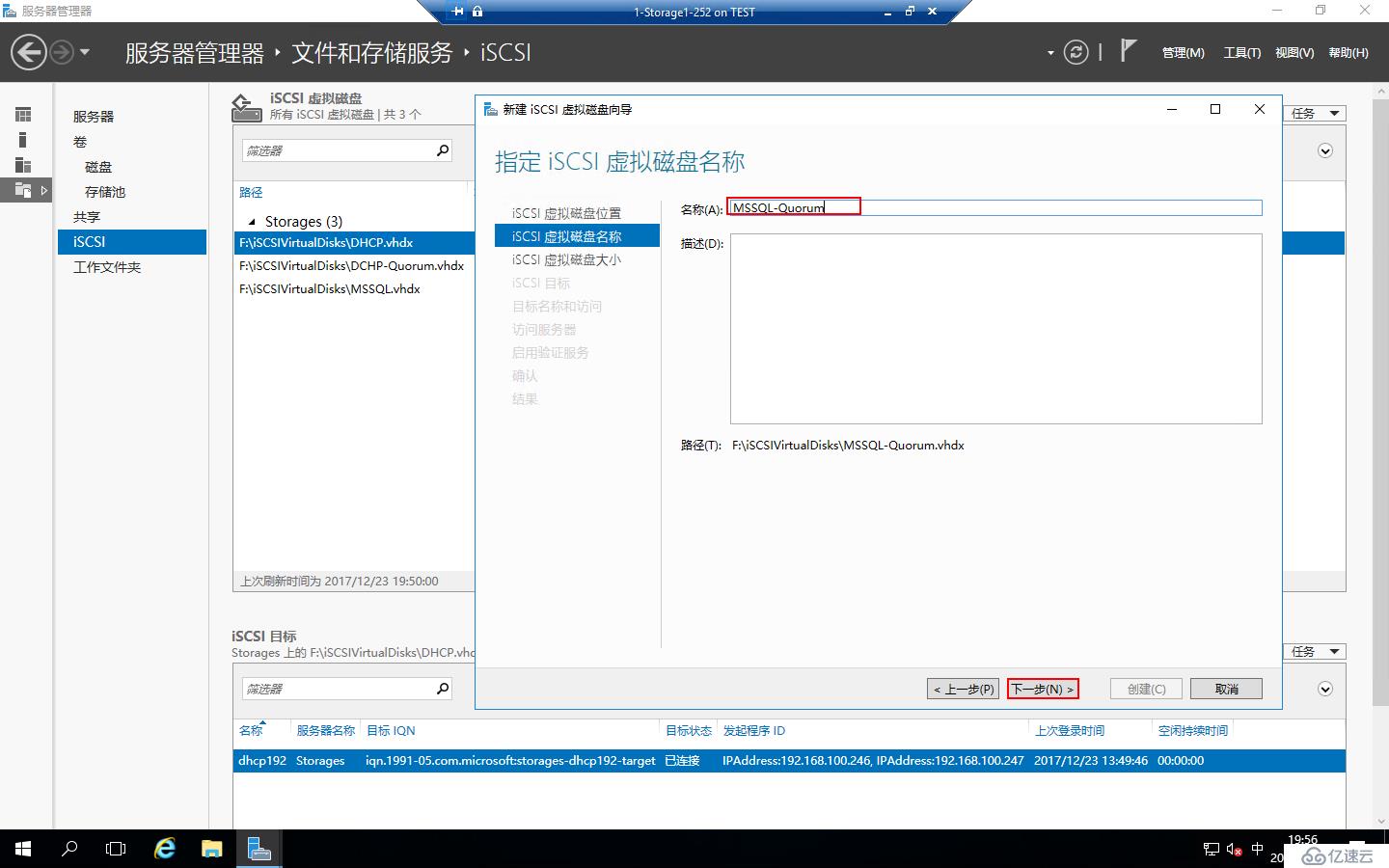Sort targets by 名称 column
The height and width of the screenshot is (868, 1389).
(x=251, y=731)
